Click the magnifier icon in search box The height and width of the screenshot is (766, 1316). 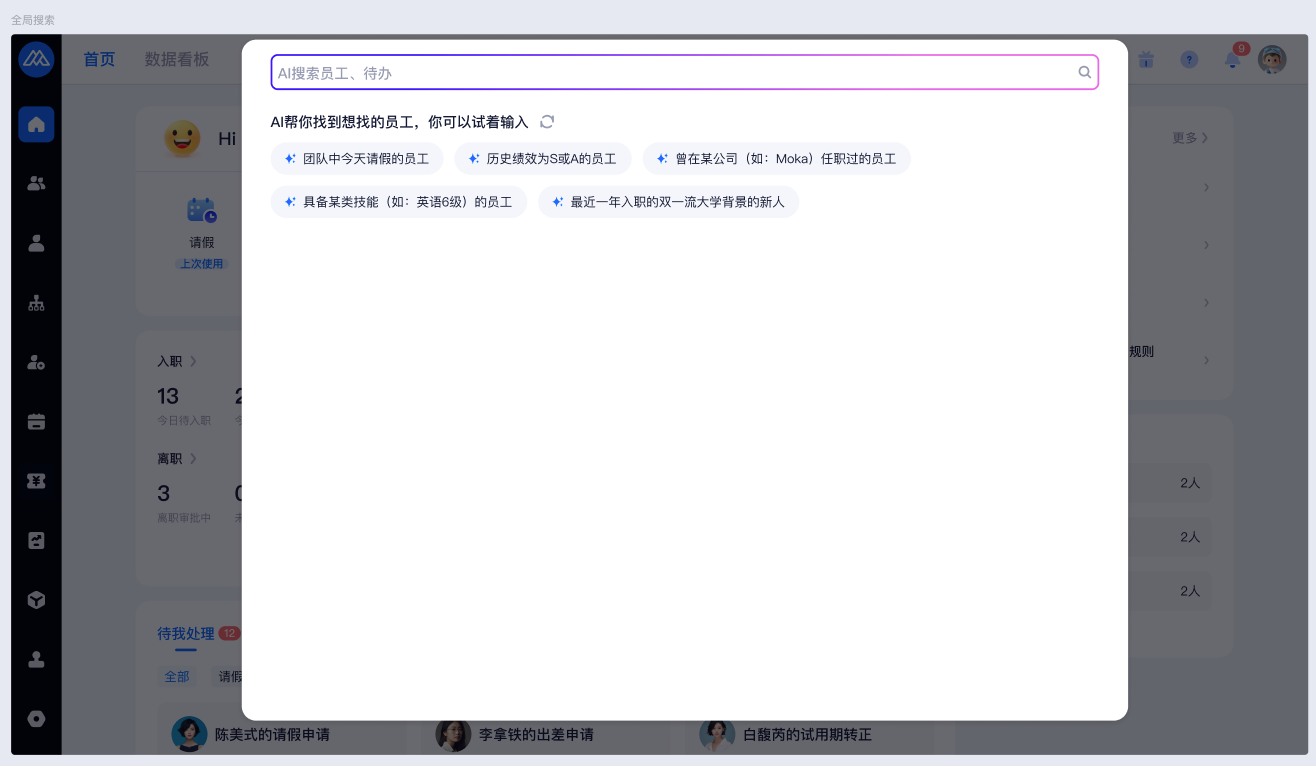(x=1084, y=72)
